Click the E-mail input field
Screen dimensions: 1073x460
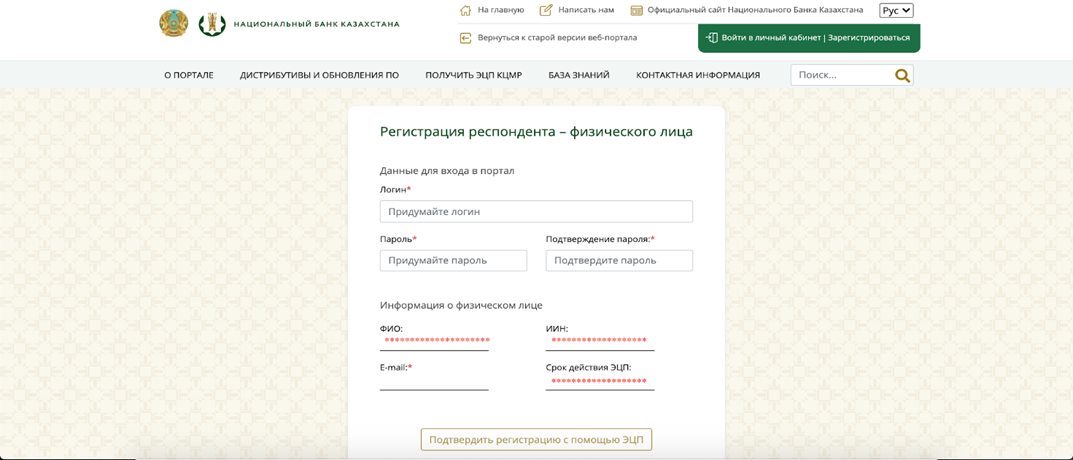tap(434, 381)
